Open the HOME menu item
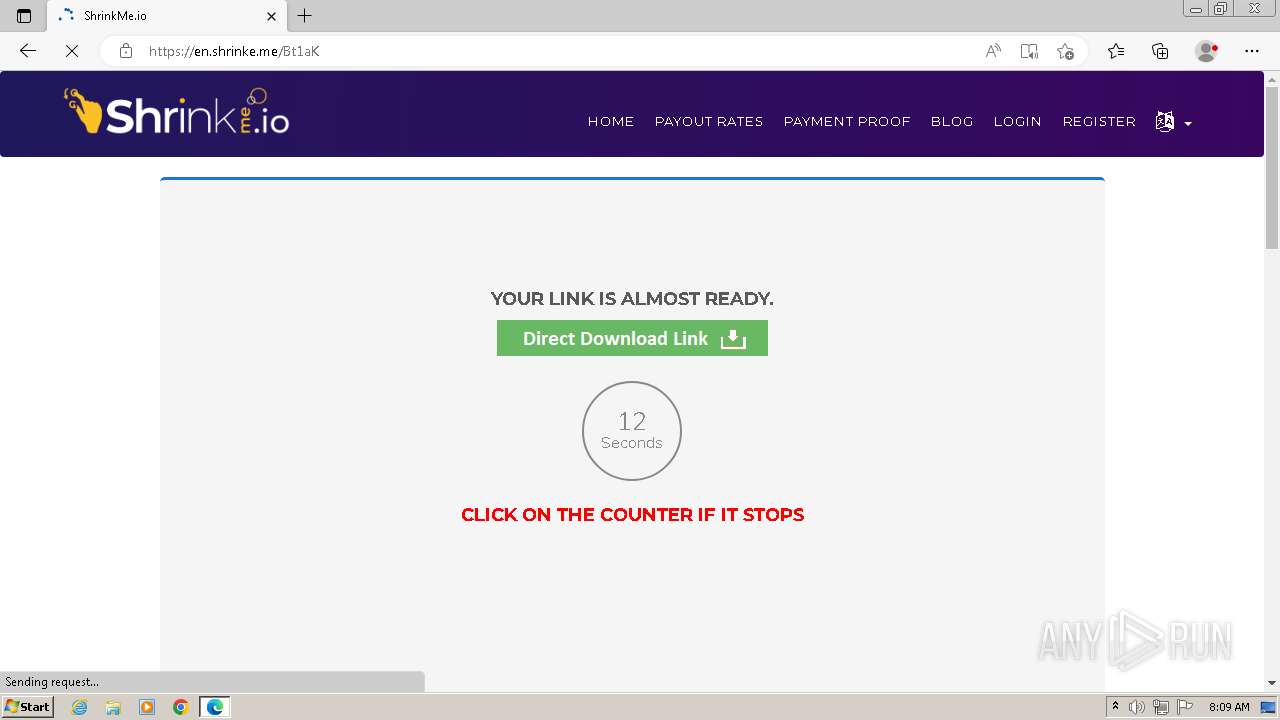This screenshot has height=720, width=1280. [611, 121]
